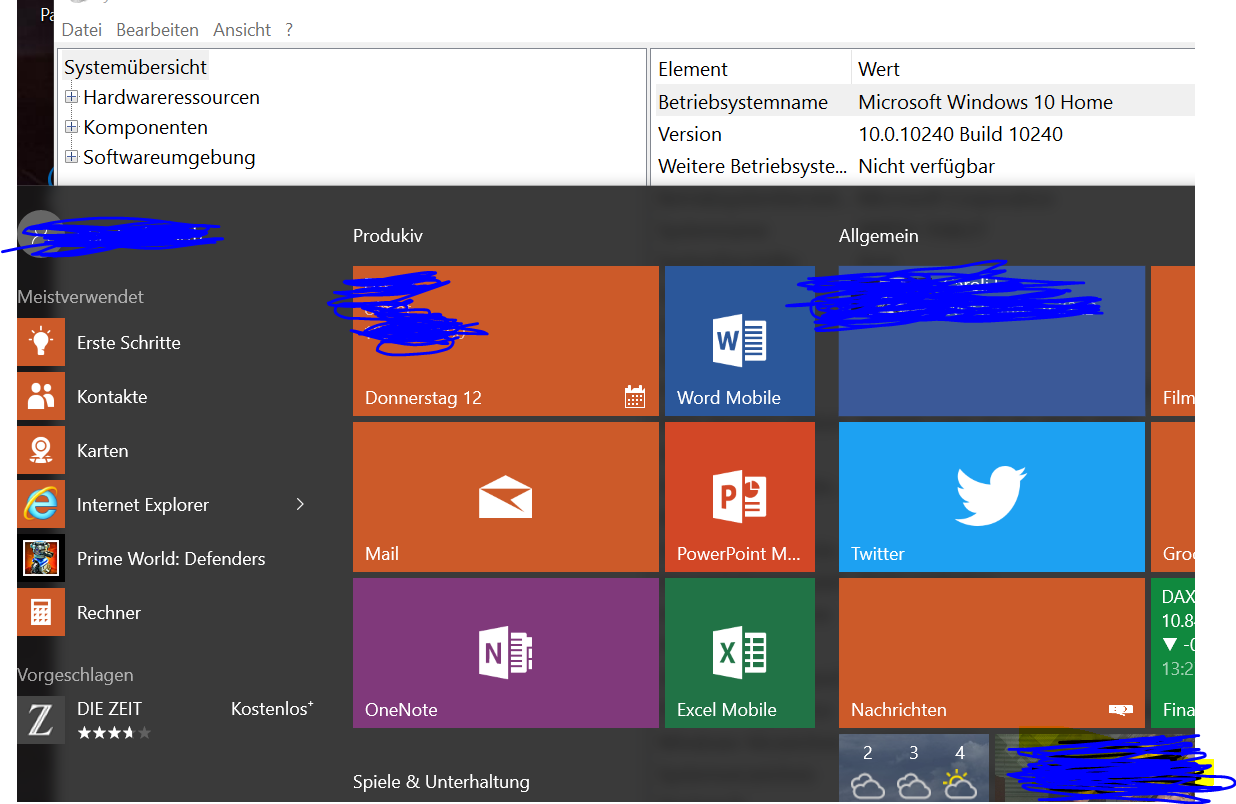The height and width of the screenshot is (804, 1236).
Task: Click the Spiele & Unterhaltung group heading
Action: pos(441,782)
